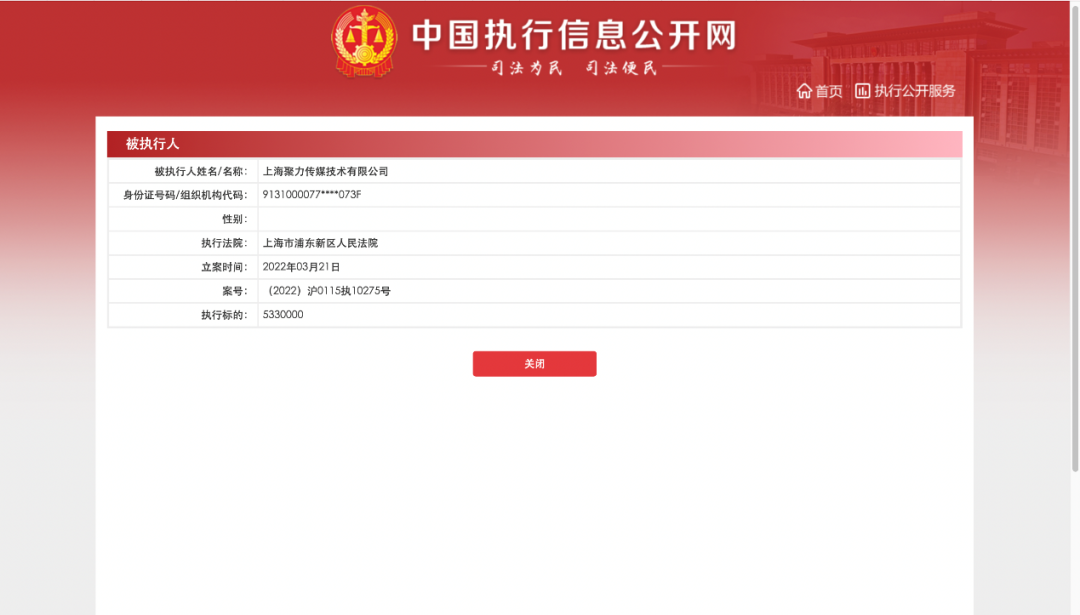
Task: Click the 案号 label
Action: pos(234,291)
